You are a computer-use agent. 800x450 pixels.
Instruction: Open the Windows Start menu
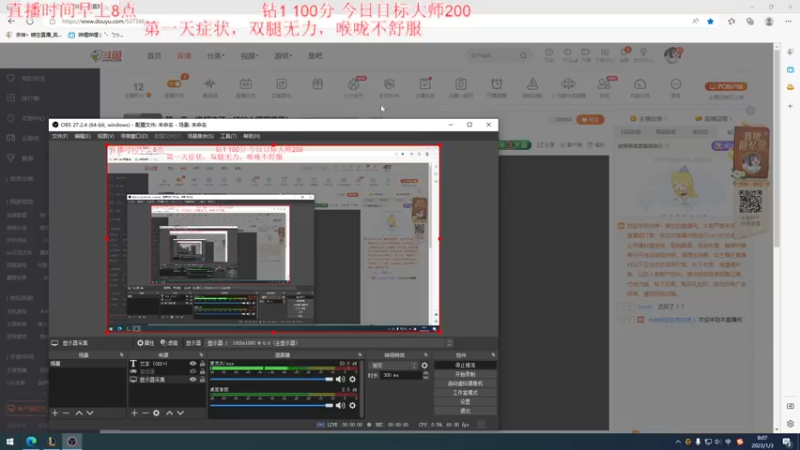click(10, 442)
